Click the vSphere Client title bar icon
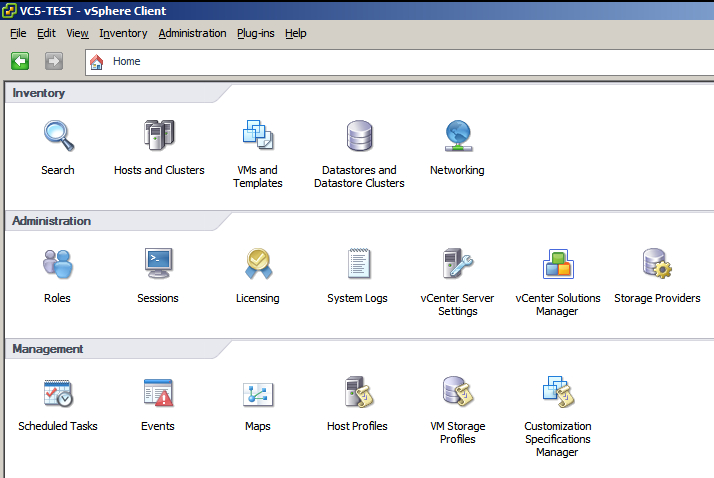This screenshot has height=478, width=714. point(9,10)
